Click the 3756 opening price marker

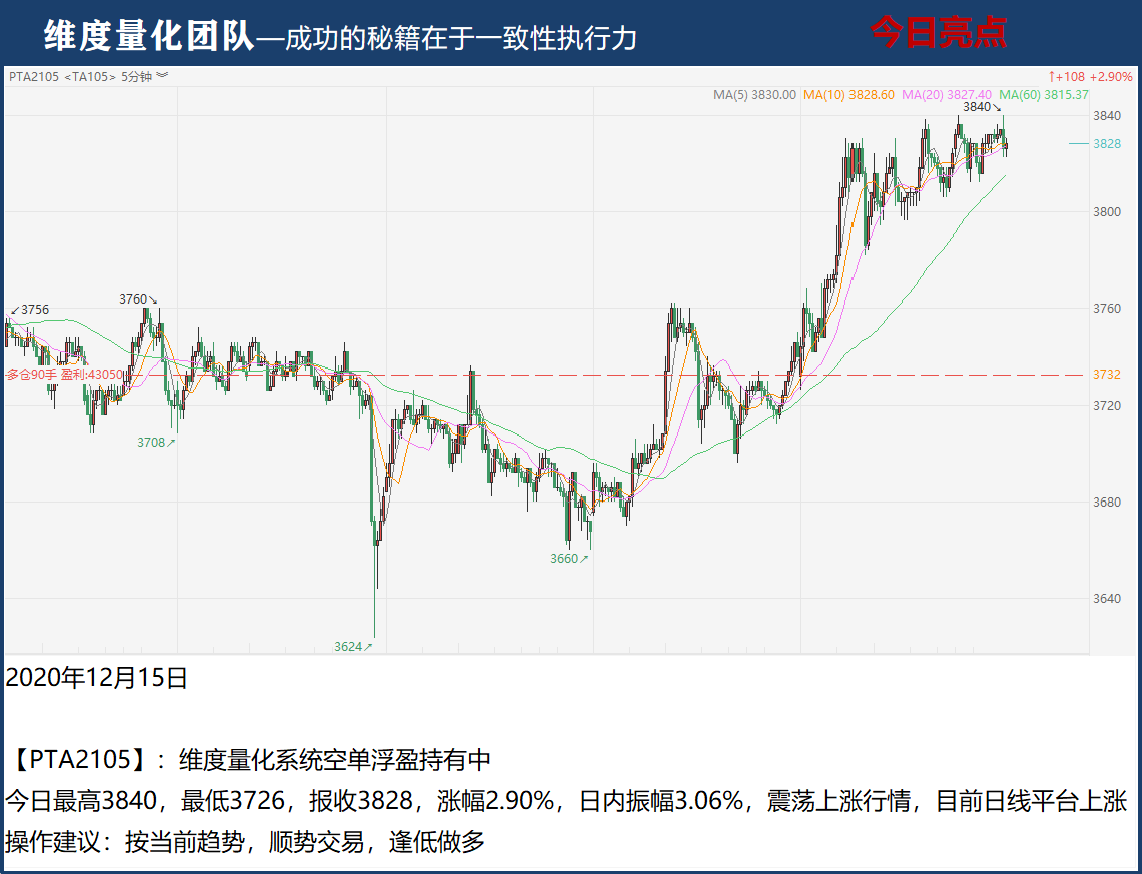tap(29, 310)
